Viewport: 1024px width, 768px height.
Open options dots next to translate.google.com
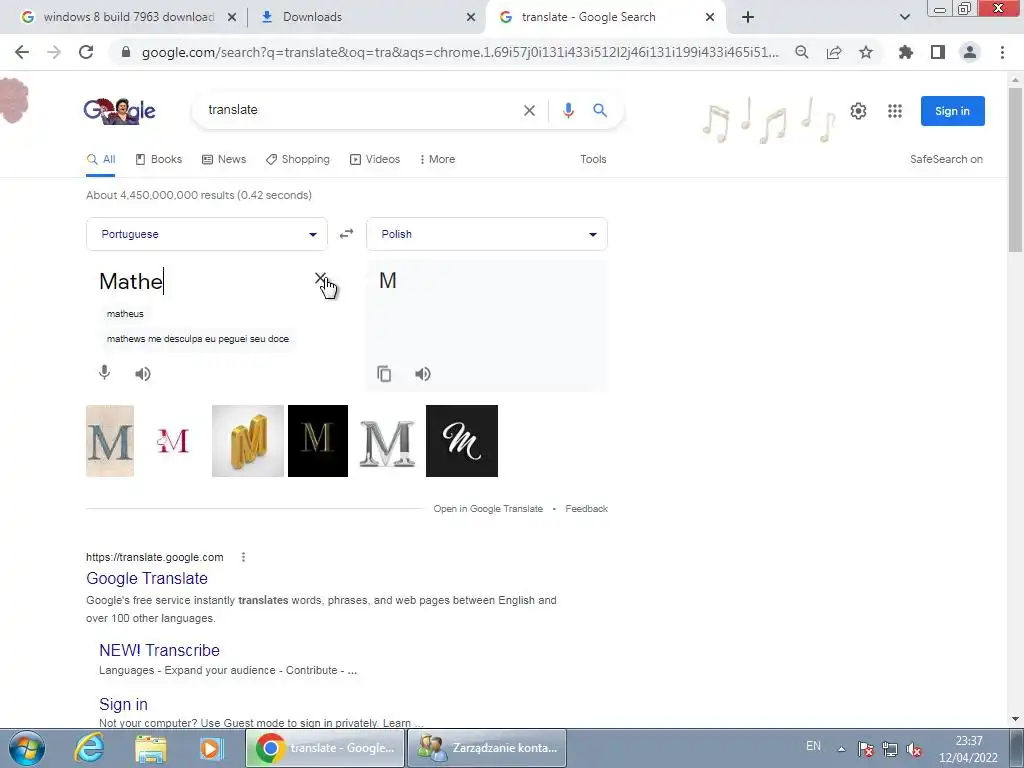click(244, 557)
